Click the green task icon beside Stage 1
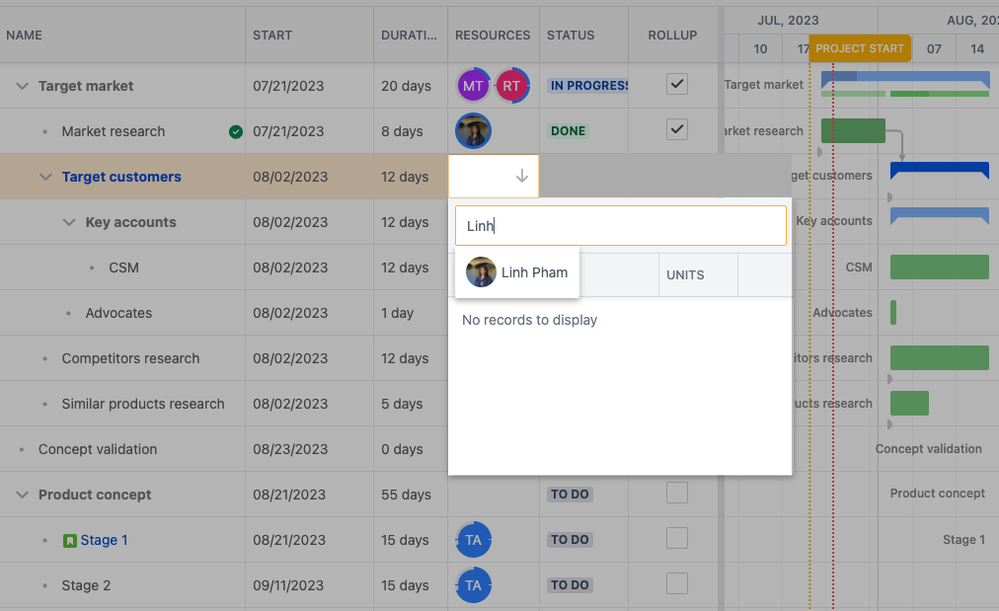 (69, 540)
